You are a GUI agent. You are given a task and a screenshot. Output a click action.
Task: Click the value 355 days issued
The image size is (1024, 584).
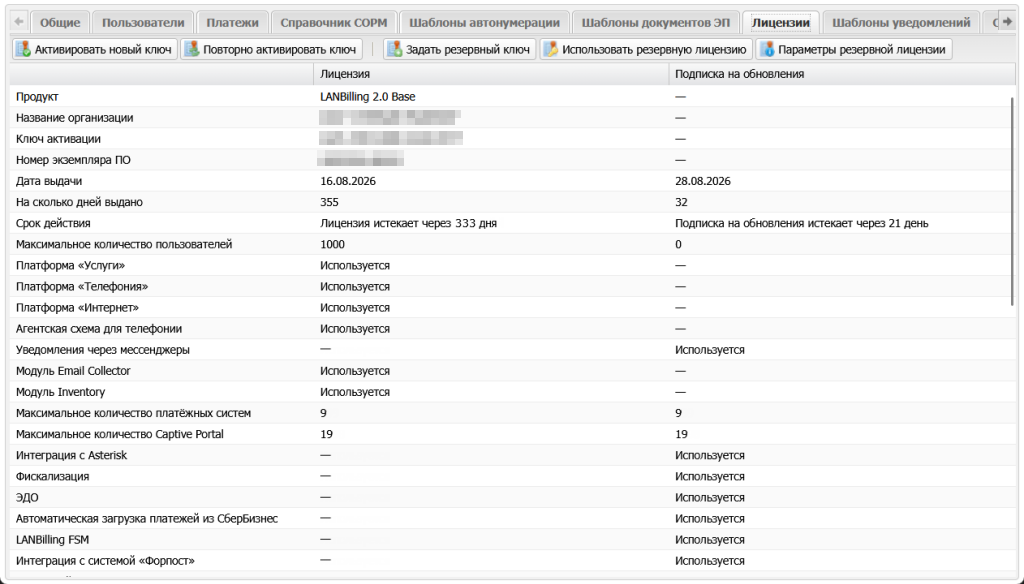pos(329,202)
